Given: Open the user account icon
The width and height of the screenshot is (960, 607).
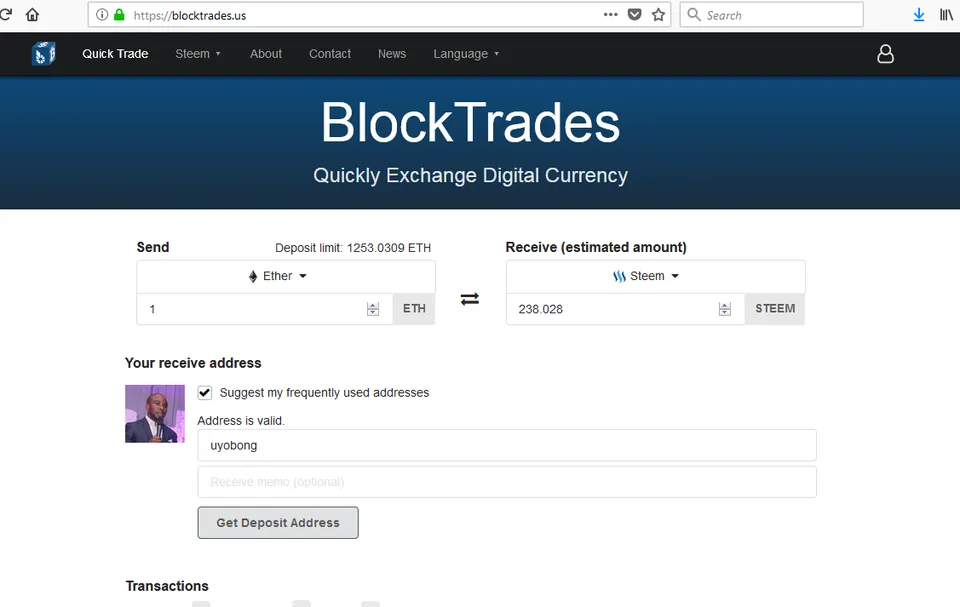Looking at the screenshot, I should tap(885, 54).
